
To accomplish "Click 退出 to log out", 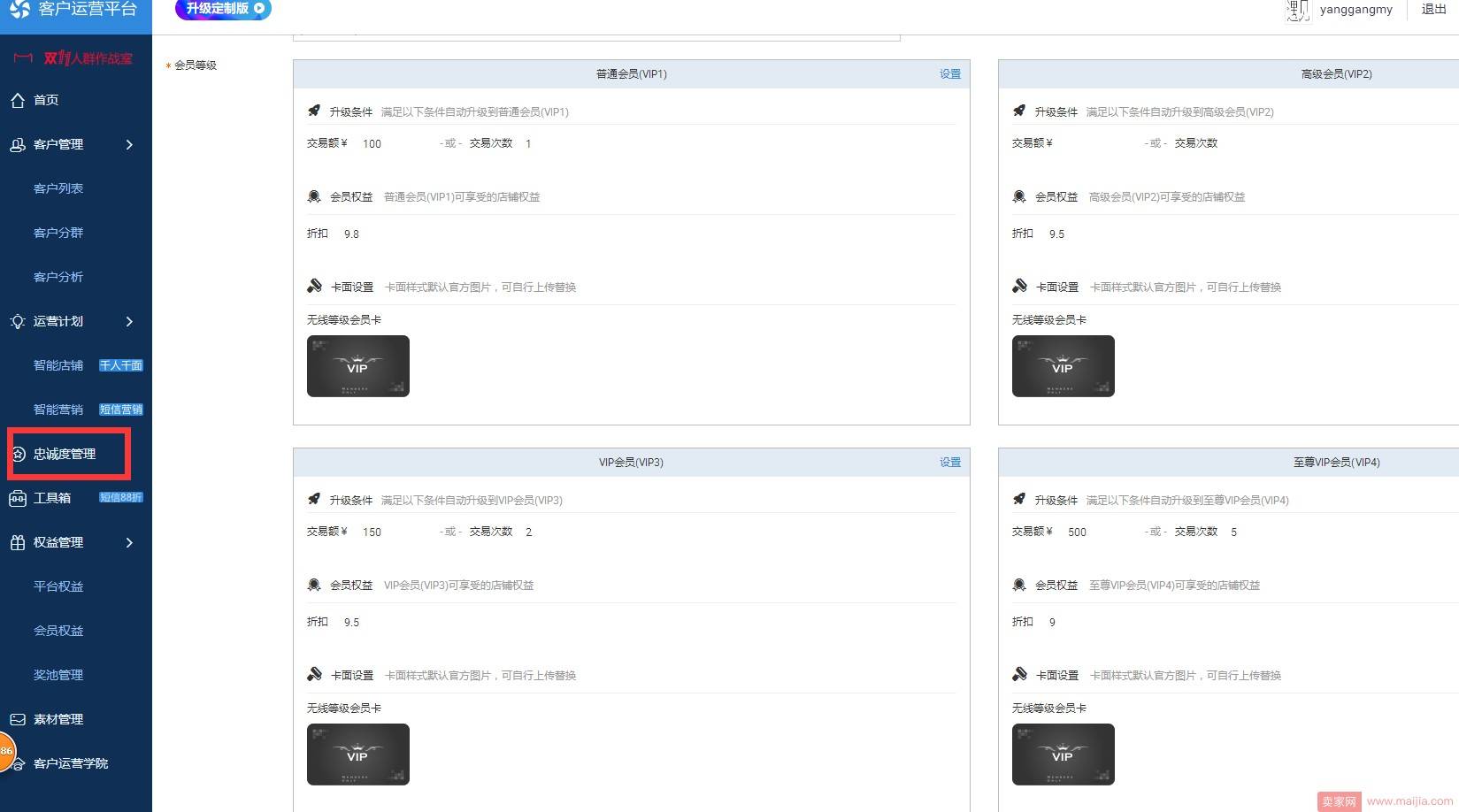I will click(x=1433, y=9).
